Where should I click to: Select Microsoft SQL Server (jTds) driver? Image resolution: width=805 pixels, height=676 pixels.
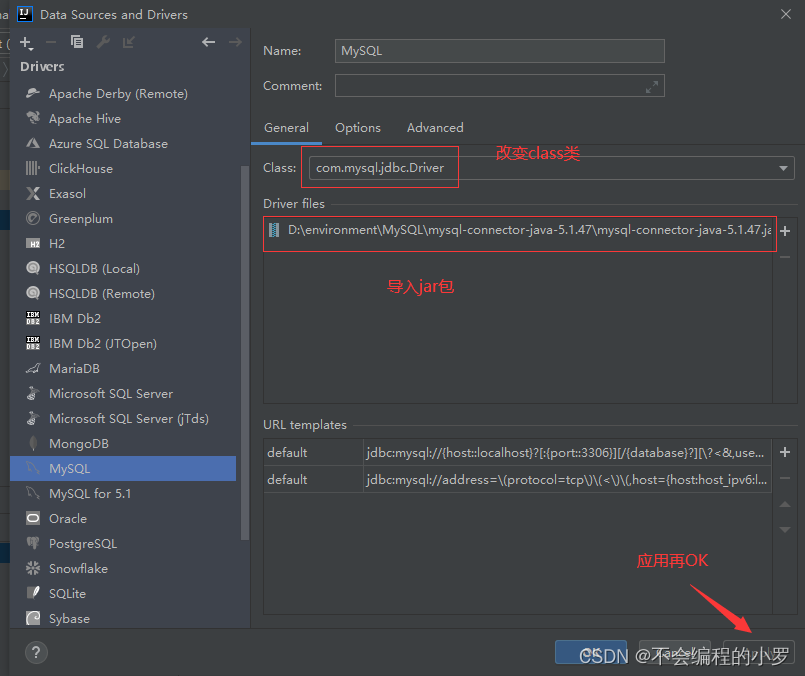[123, 418]
